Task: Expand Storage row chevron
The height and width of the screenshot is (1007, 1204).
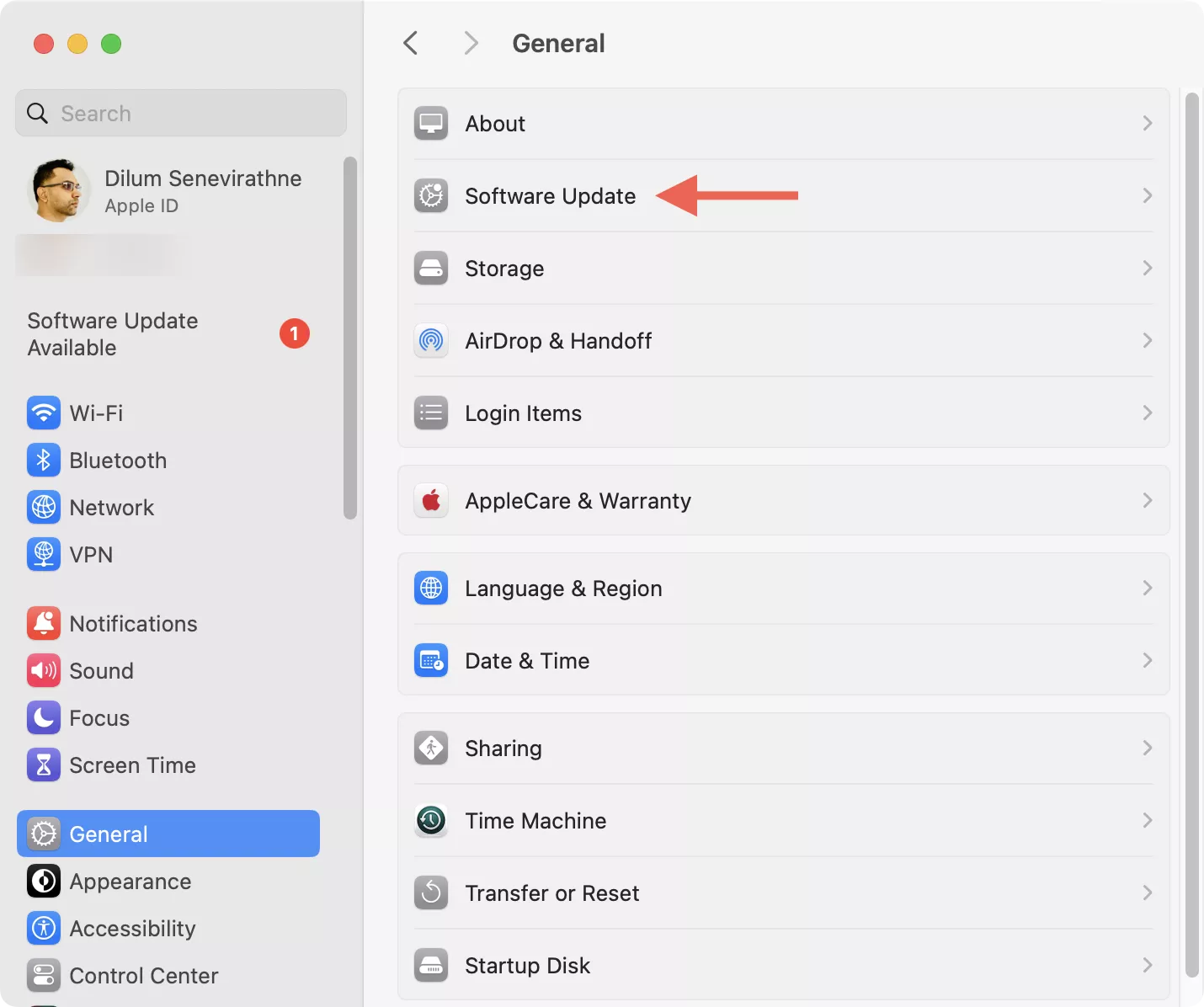Action: (x=1148, y=269)
